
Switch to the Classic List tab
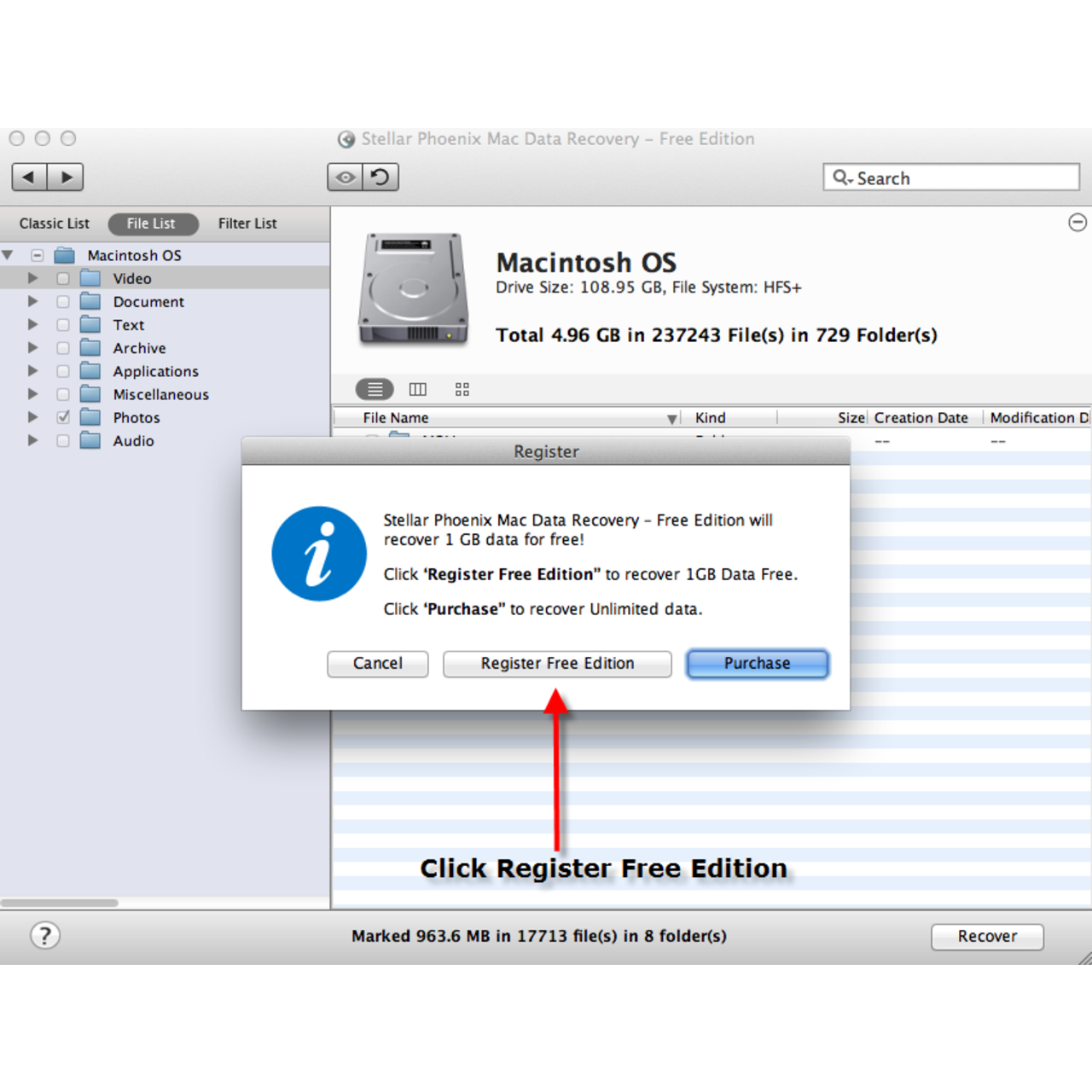click(55, 224)
